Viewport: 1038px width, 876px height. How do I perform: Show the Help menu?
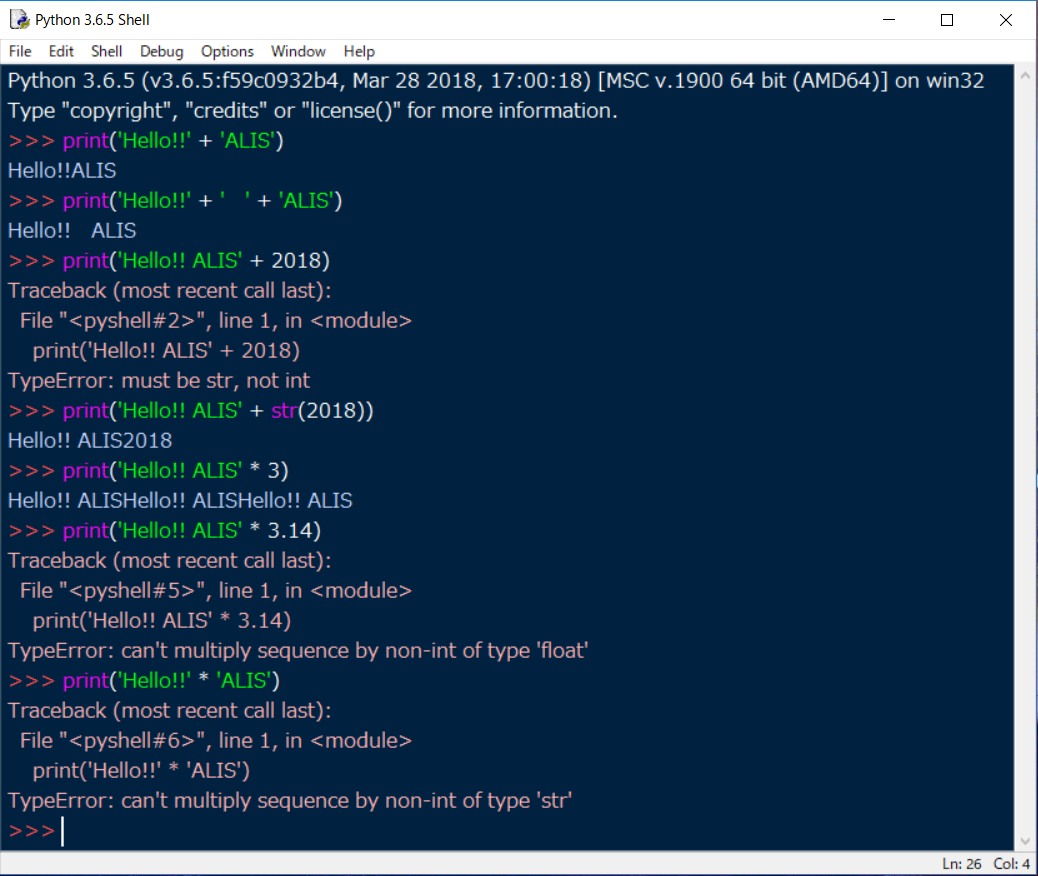point(359,51)
